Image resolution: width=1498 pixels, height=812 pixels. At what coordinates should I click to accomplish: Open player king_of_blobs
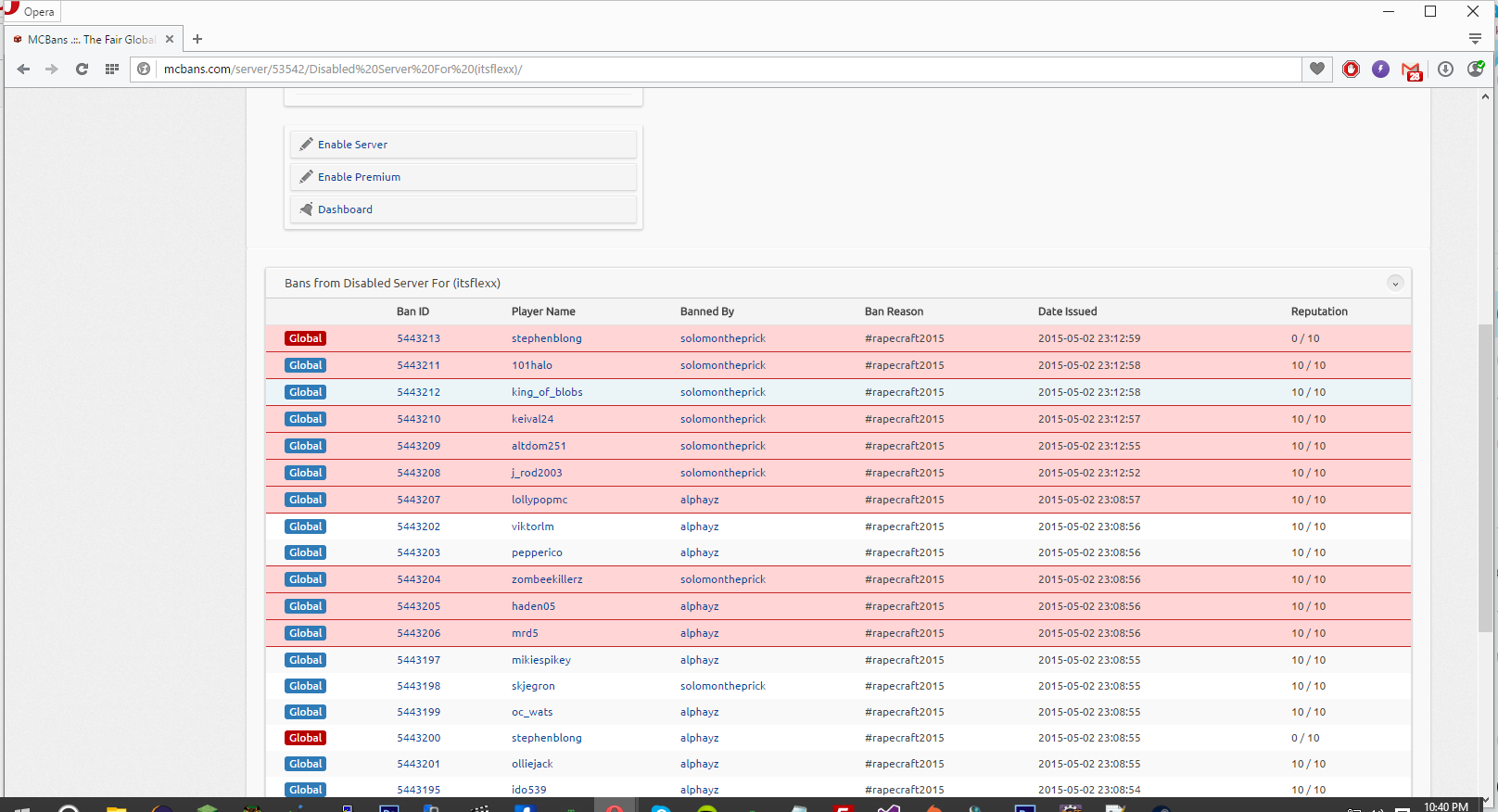point(547,392)
